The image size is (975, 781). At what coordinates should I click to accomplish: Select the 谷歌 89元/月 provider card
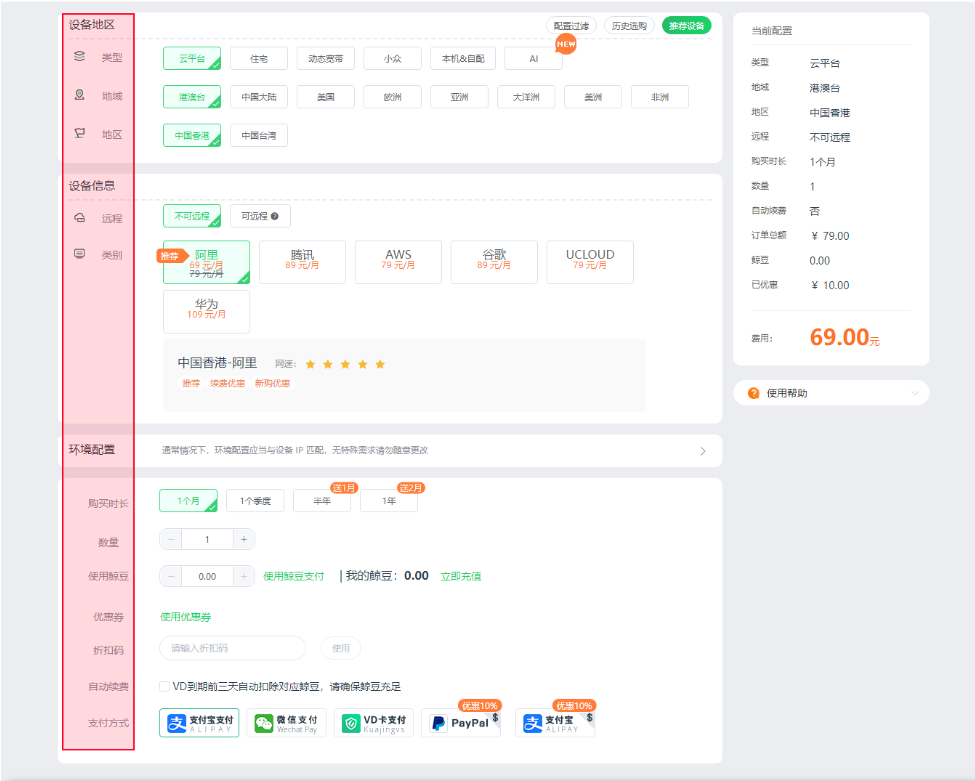(494, 262)
